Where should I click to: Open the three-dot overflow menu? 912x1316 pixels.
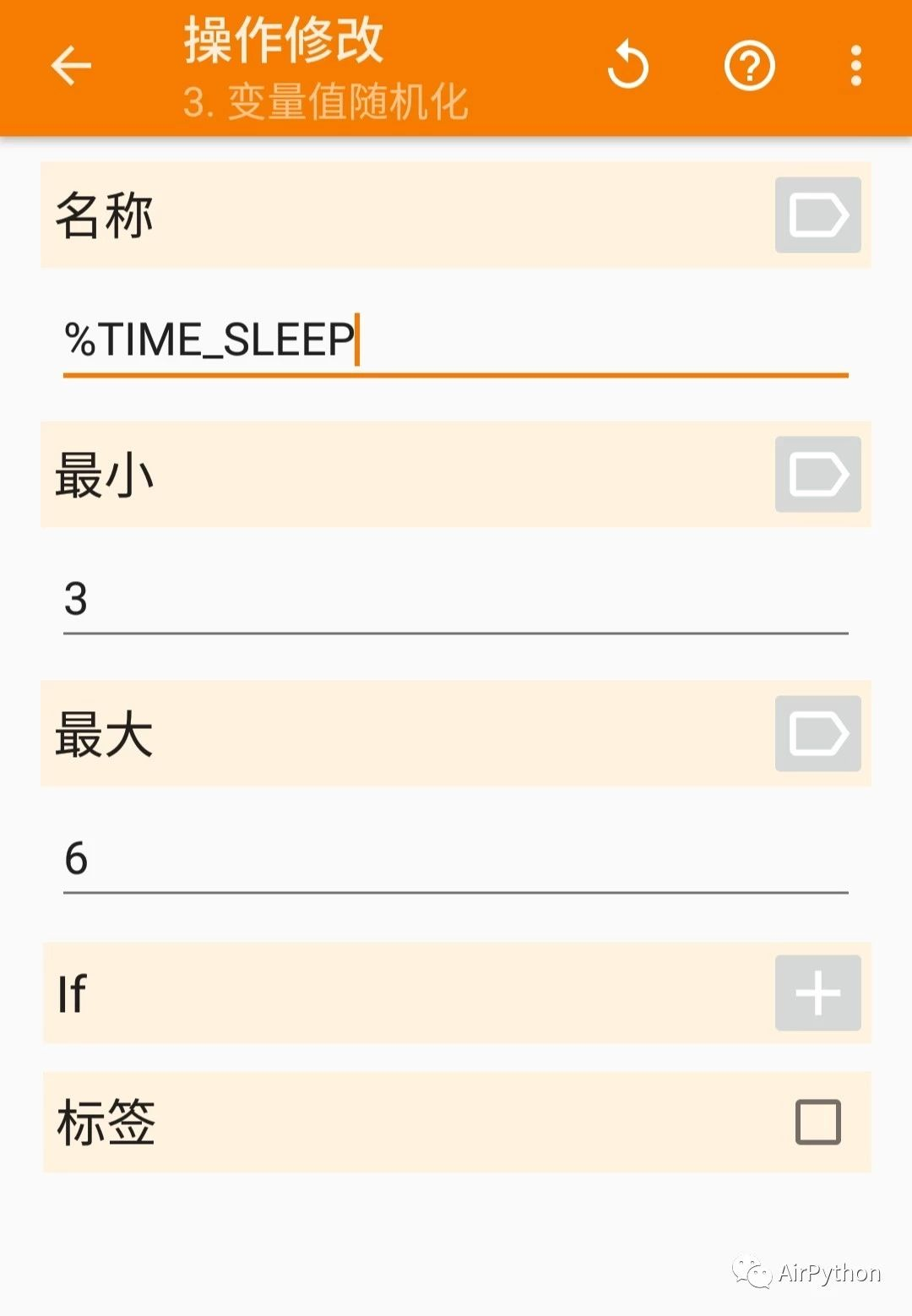click(855, 66)
